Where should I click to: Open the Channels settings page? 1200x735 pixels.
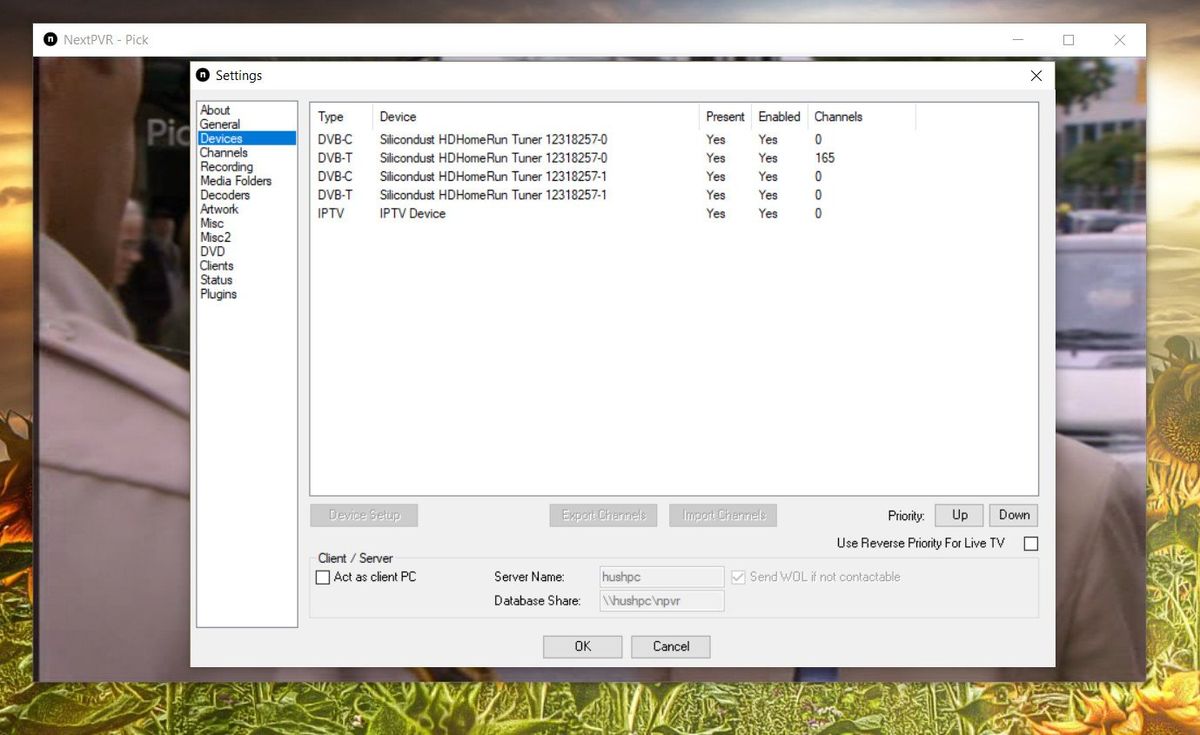coord(223,152)
